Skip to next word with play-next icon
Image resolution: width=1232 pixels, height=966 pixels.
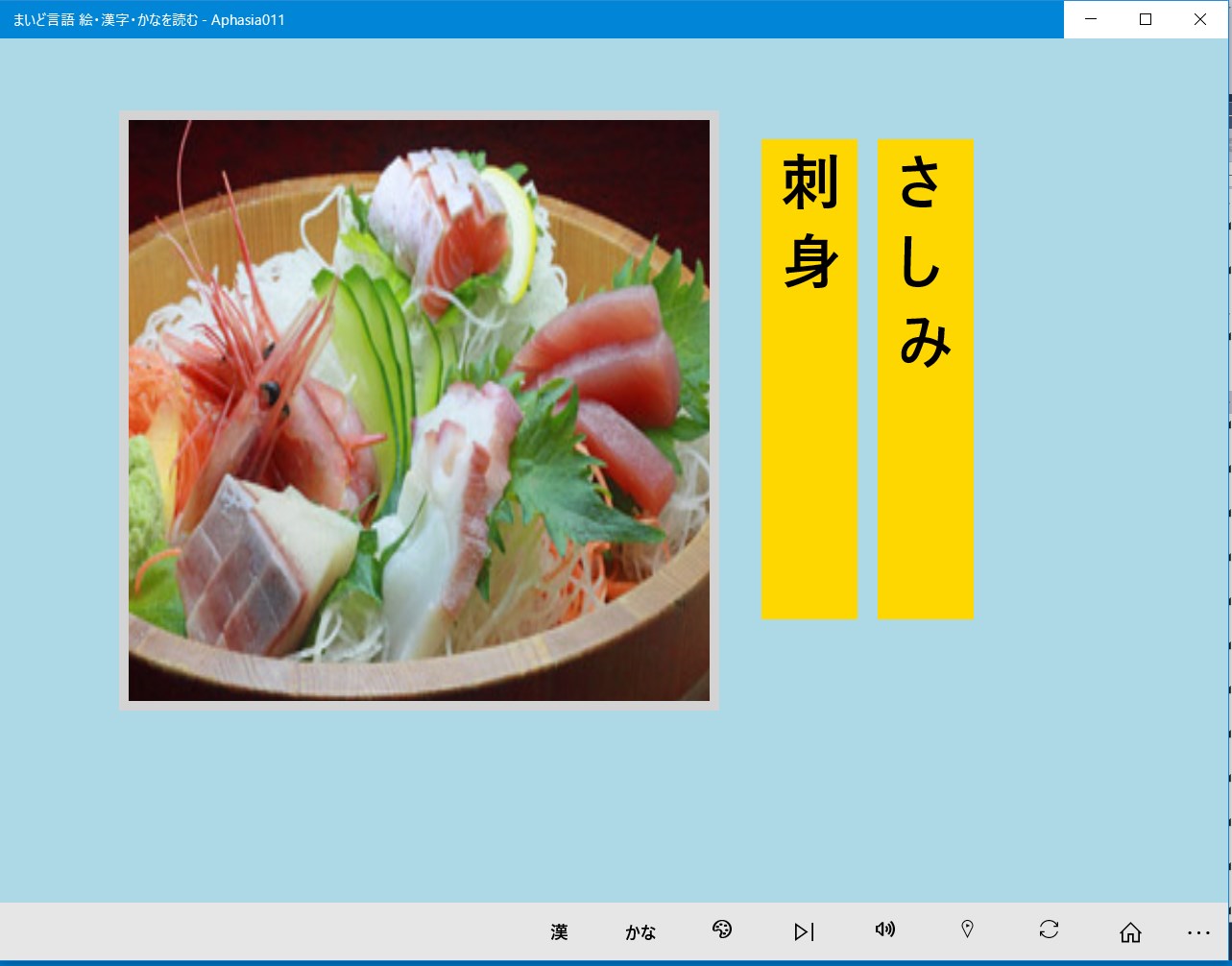coord(804,931)
